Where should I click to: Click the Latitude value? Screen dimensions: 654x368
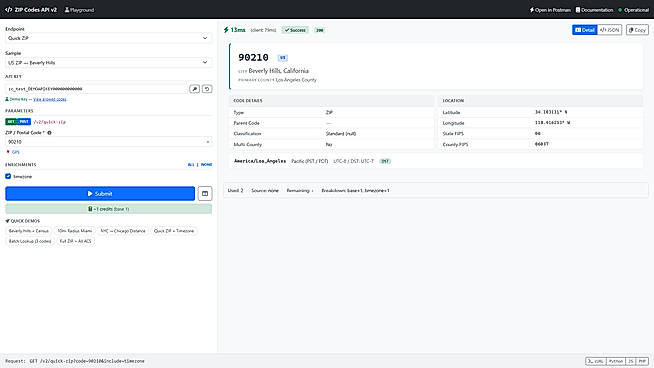(551, 112)
